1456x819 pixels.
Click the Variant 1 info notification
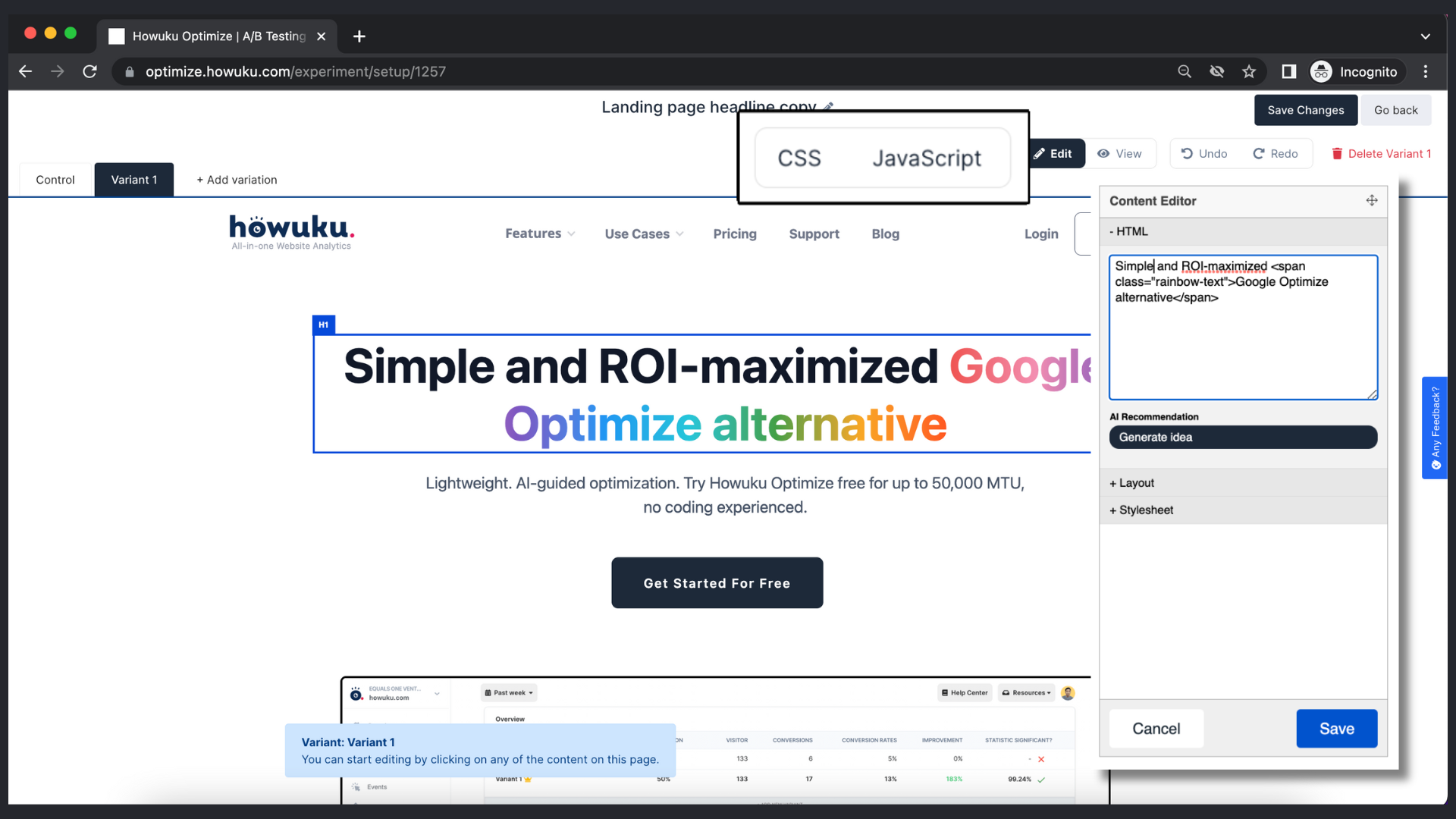(480, 750)
